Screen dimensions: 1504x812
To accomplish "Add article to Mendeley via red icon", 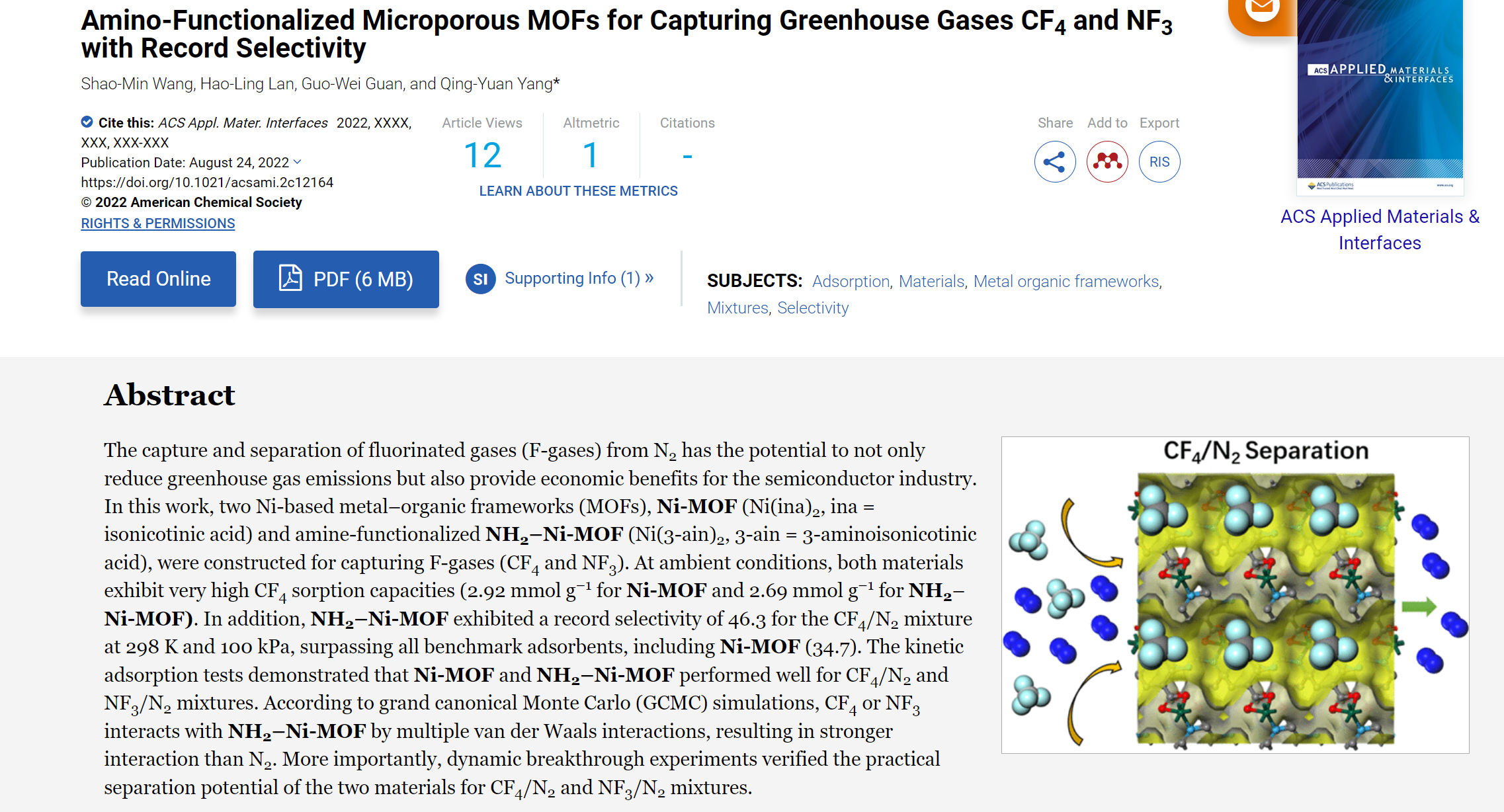I will (1107, 162).
